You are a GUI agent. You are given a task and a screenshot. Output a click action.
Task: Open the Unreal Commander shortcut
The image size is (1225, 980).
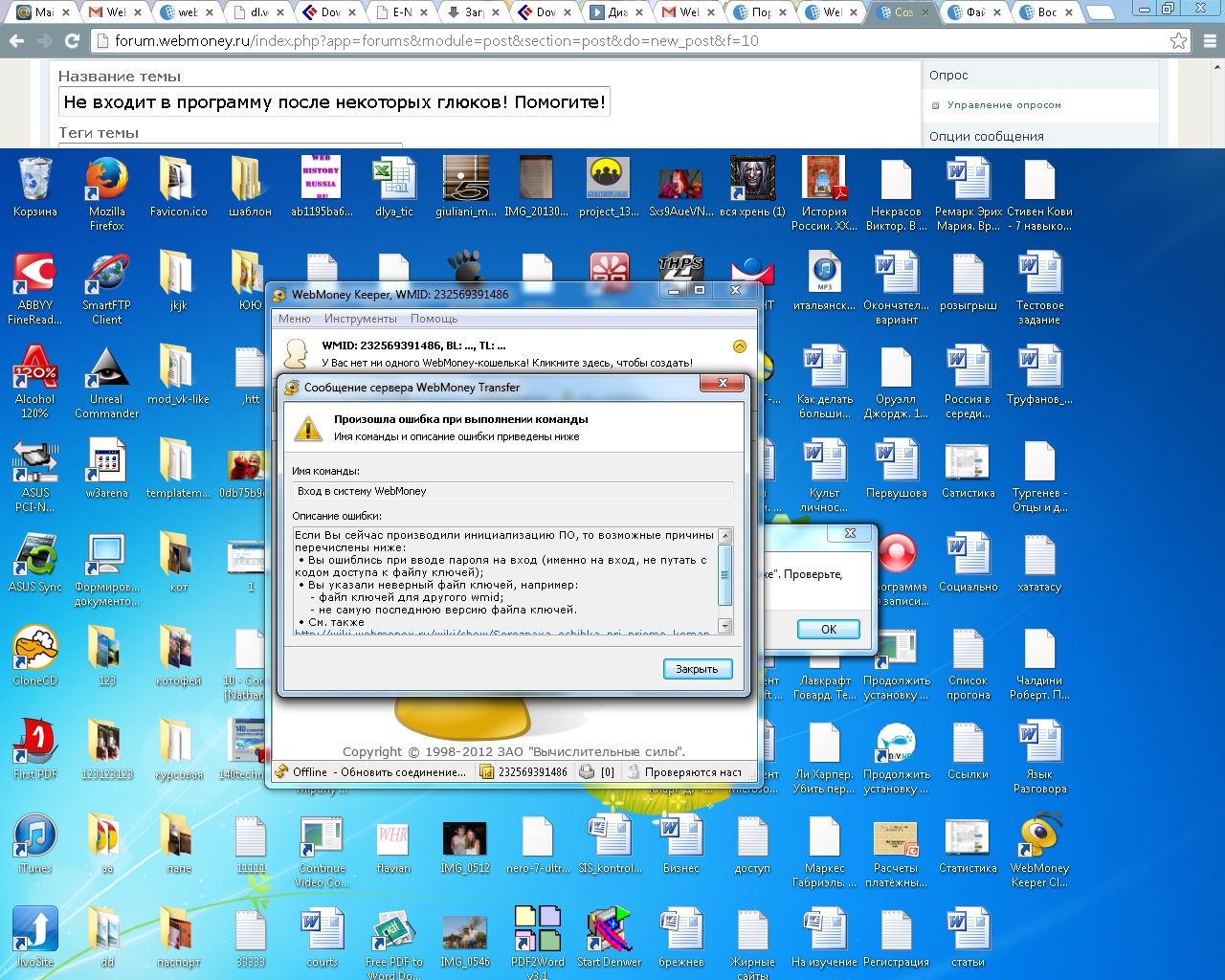point(107,381)
